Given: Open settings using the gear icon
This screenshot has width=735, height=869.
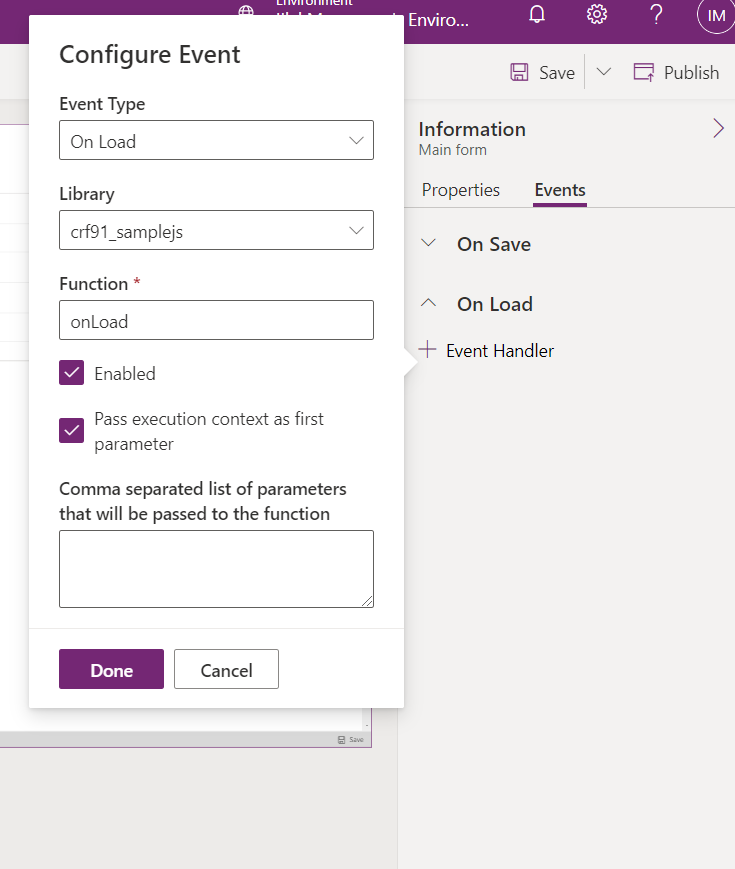Looking at the screenshot, I should [597, 14].
